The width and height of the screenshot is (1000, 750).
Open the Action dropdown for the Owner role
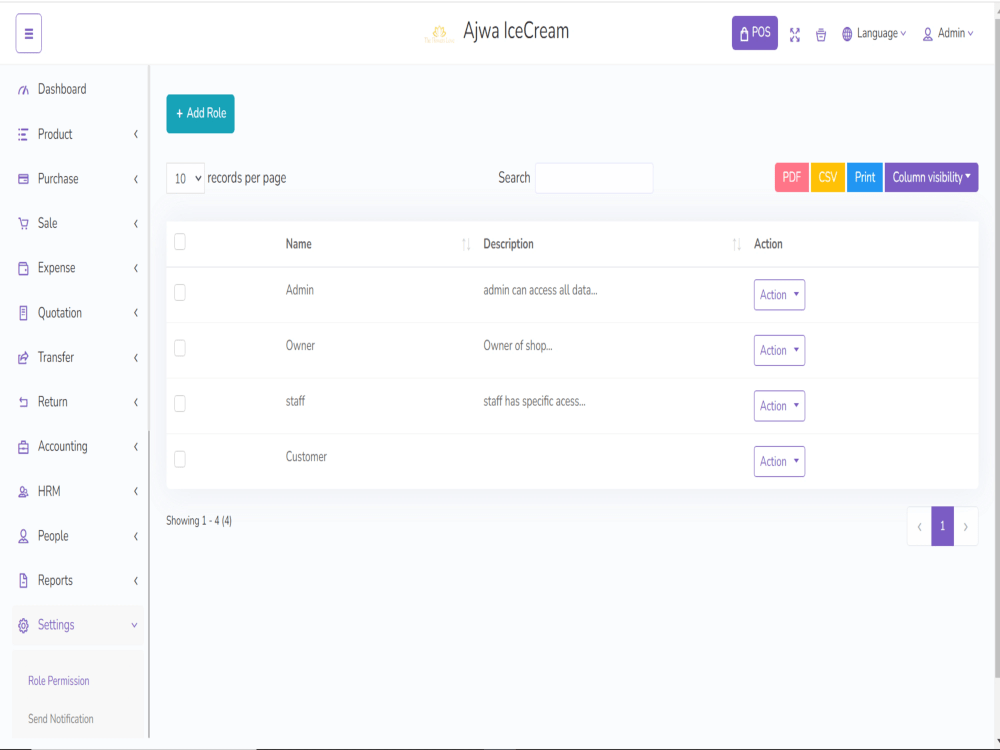[779, 350]
